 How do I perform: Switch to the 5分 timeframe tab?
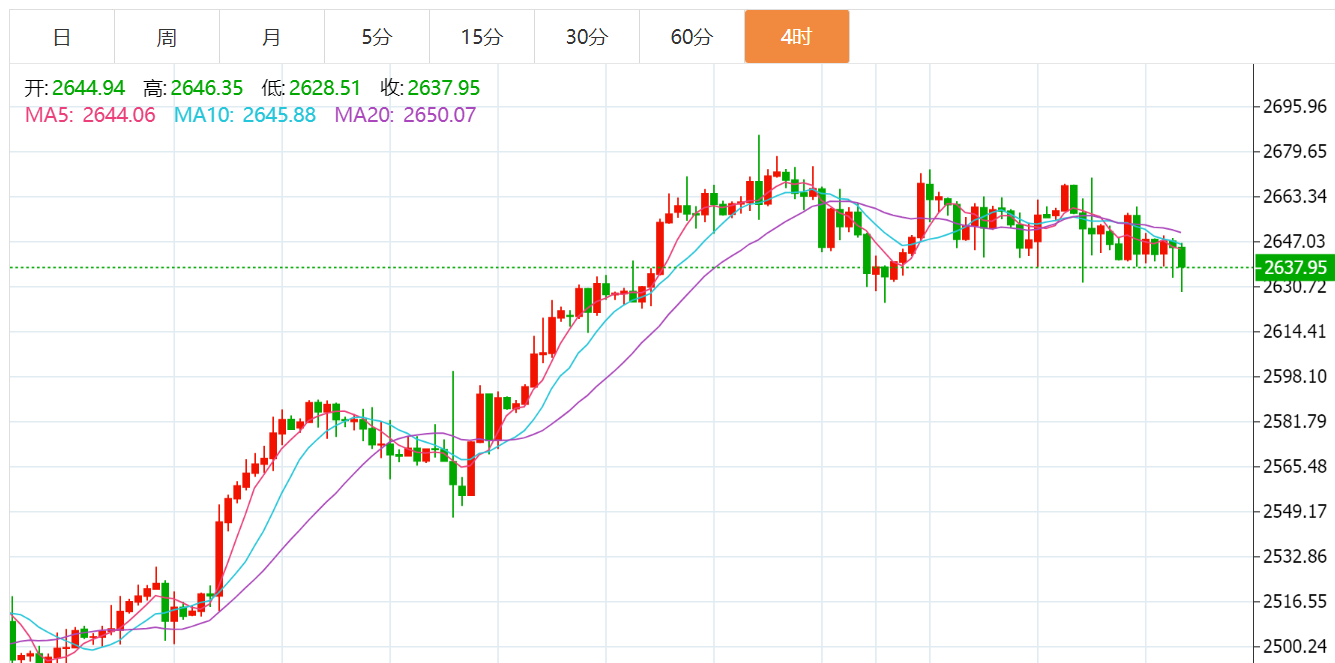click(x=377, y=37)
